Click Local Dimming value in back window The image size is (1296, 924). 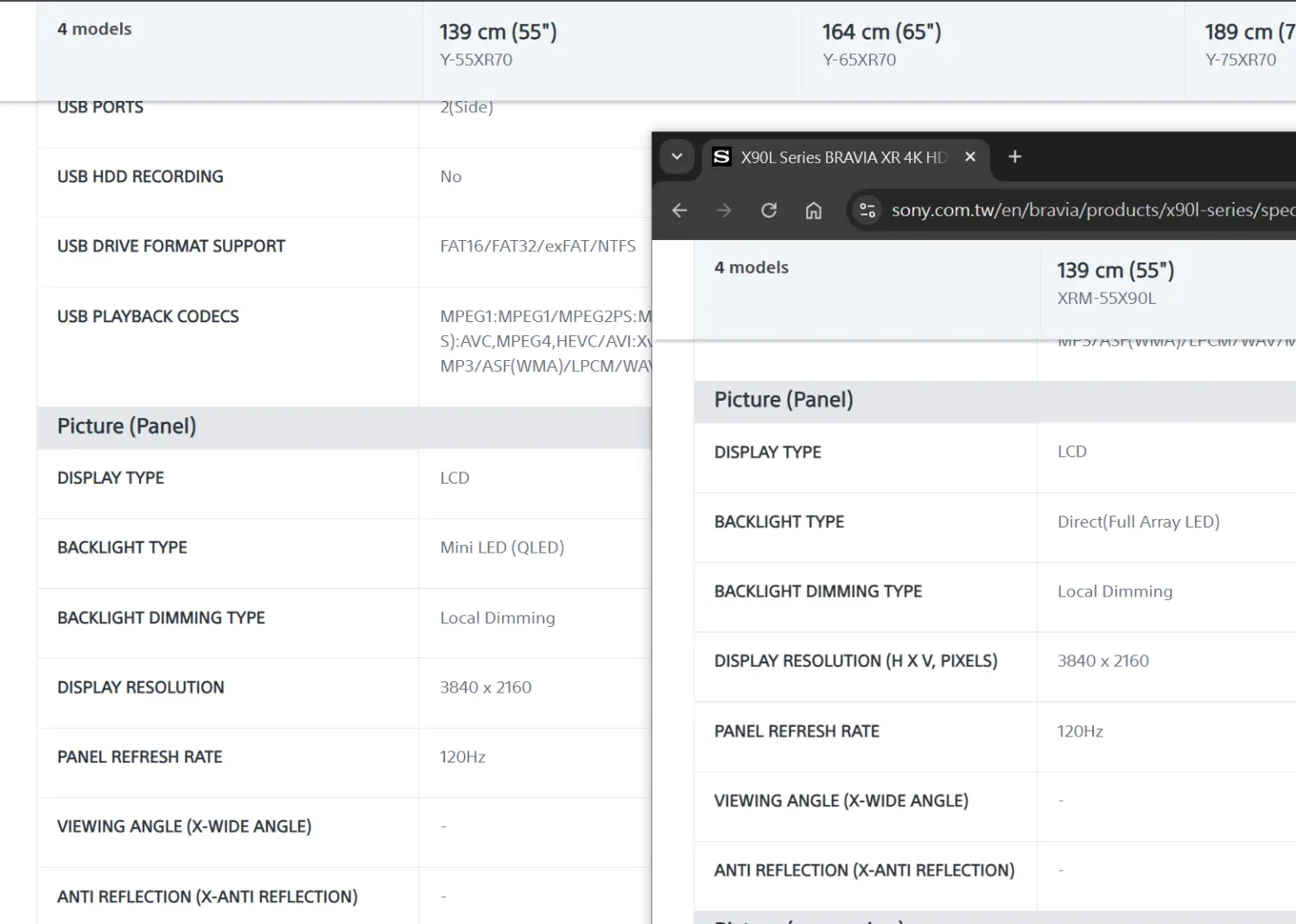point(498,617)
